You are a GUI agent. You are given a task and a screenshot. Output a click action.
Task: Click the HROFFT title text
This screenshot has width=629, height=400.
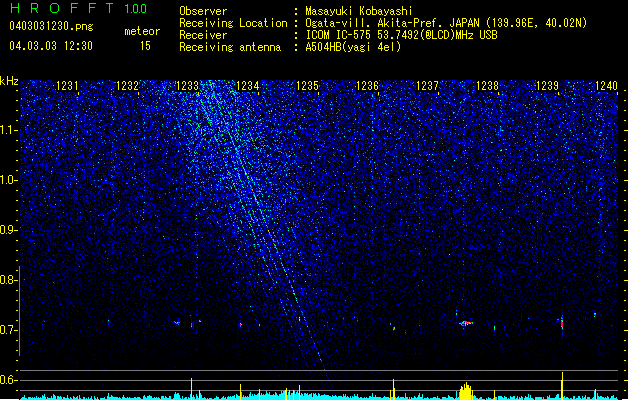62,8
